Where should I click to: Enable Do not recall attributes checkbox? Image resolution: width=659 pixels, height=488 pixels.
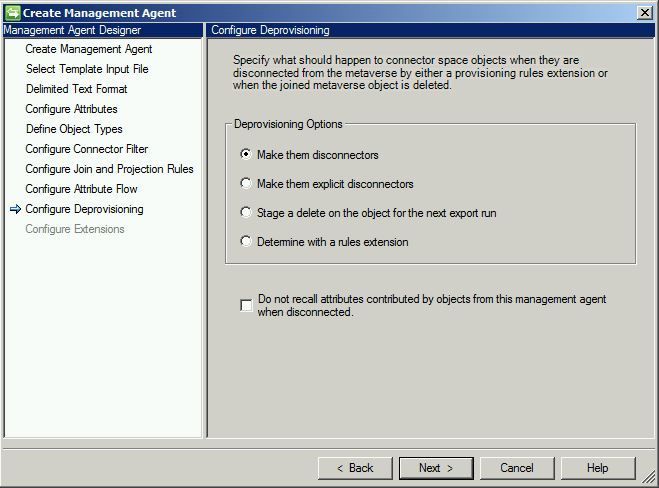pos(246,305)
